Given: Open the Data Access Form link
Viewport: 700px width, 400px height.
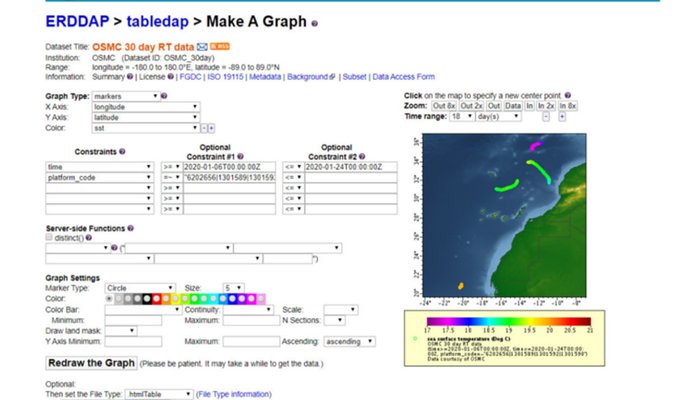Looking at the screenshot, I should point(403,76).
